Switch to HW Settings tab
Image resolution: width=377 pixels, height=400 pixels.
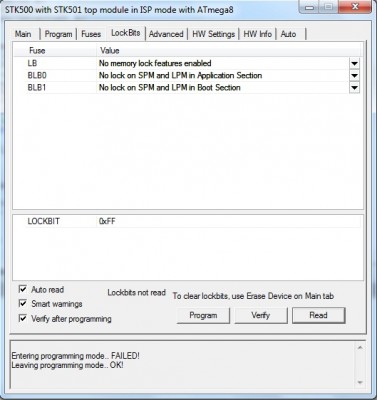214,34
